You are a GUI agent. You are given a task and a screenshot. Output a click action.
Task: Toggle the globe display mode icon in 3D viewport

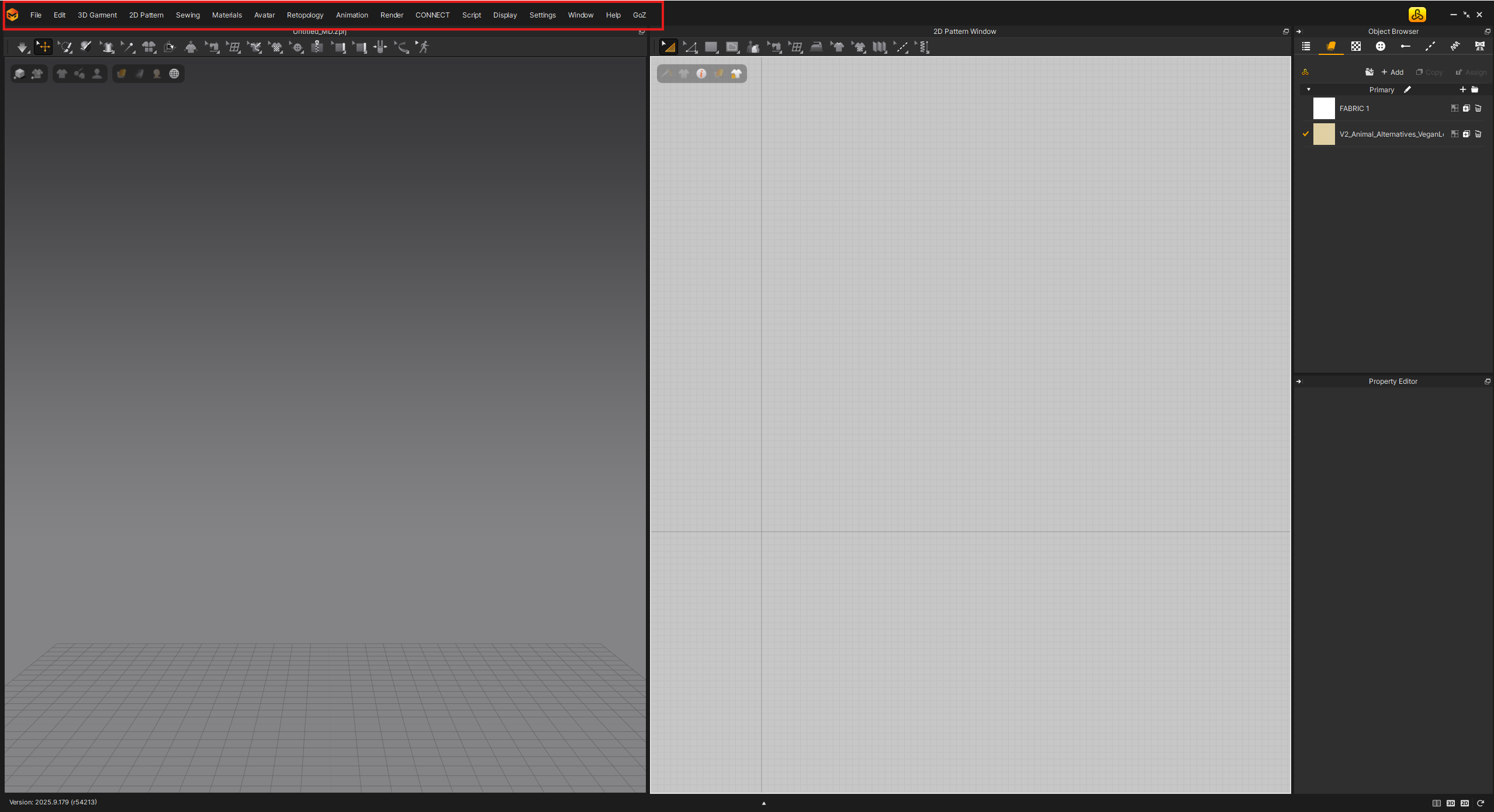(174, 73)
